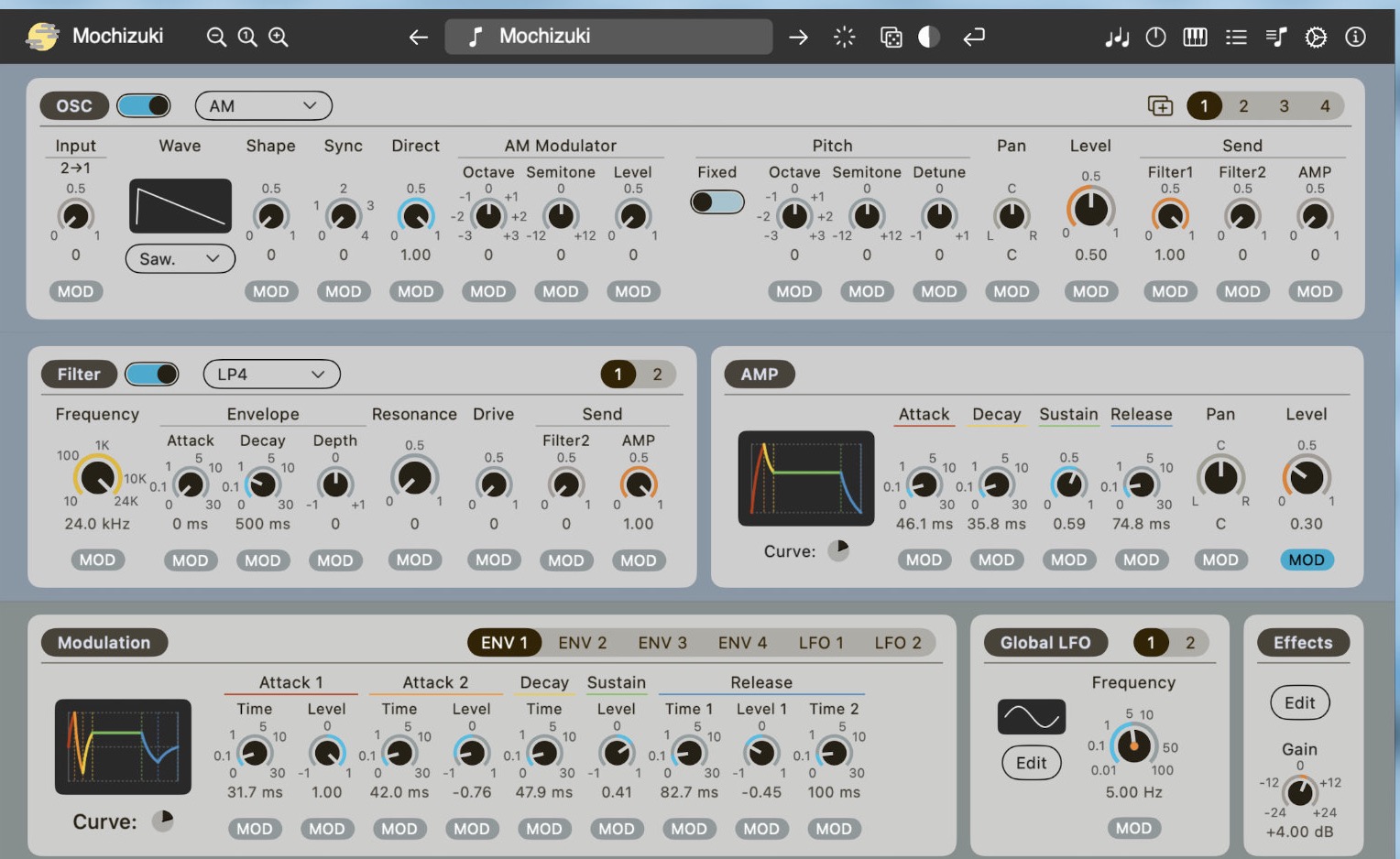Click the Edit button under Effects
The width and height of the screenshot is (1400, 859).
click(x=1300, y=702)
